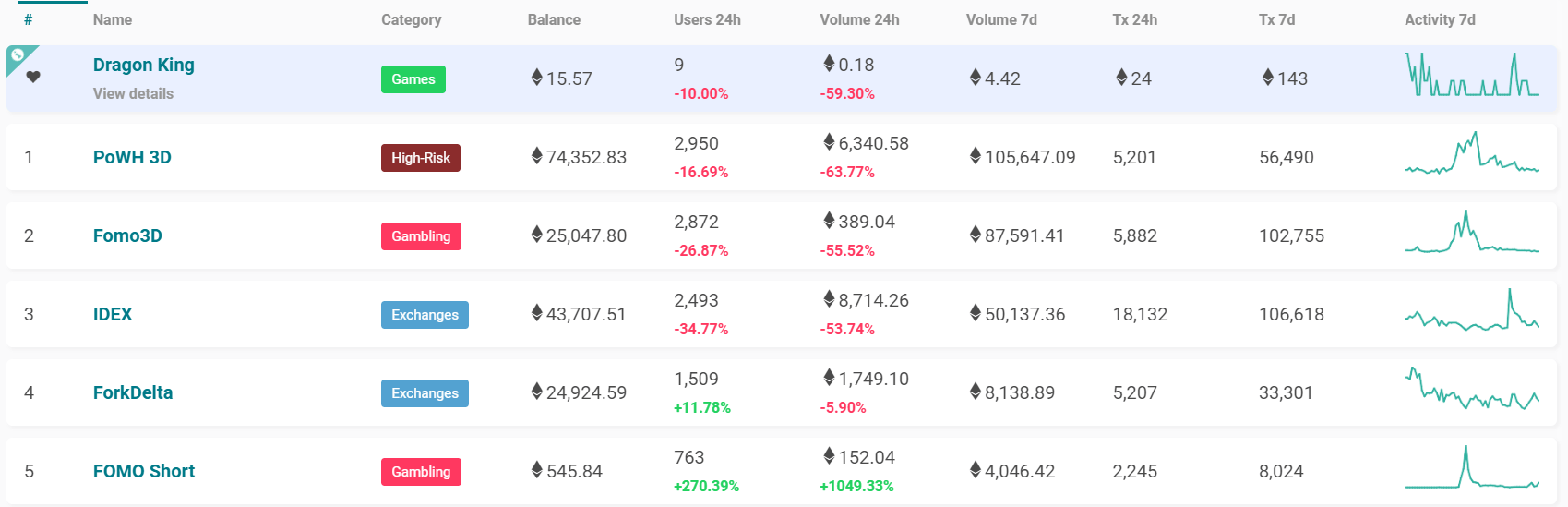Click Fomo3D's Gambling category tag
The height and width of the screenshot is (507, 1568).
[421, 236]
